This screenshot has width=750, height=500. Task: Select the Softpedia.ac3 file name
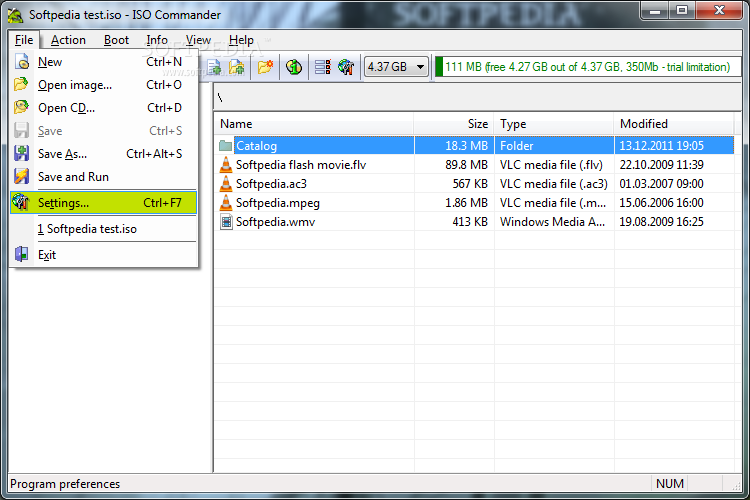pos(271,184)
